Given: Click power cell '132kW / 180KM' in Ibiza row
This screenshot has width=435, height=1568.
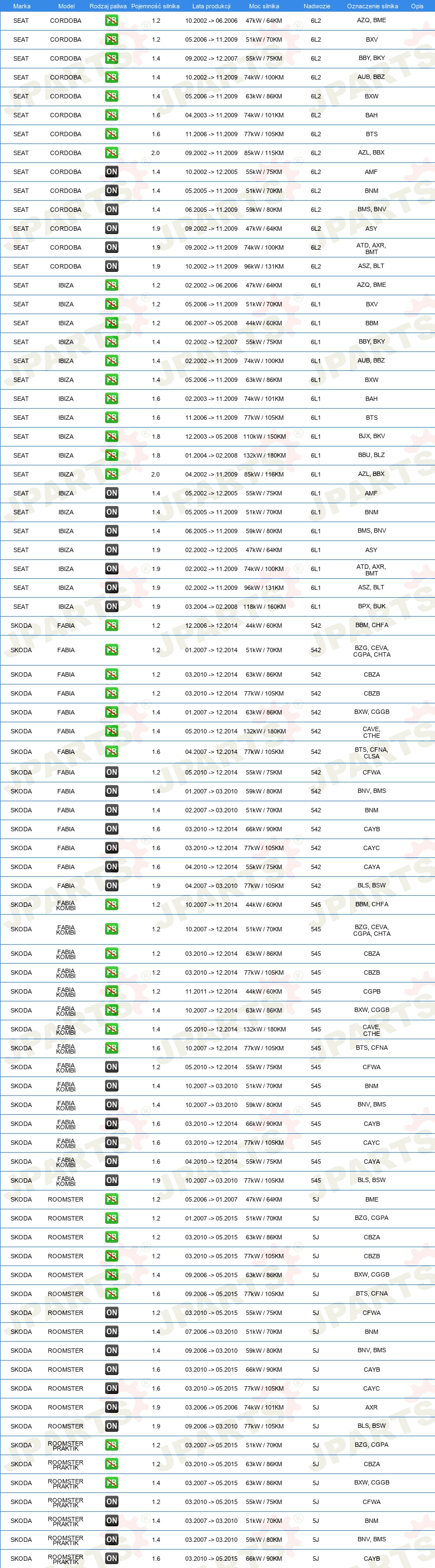Looking at the screenshot, I should click(x=264, y=455).
